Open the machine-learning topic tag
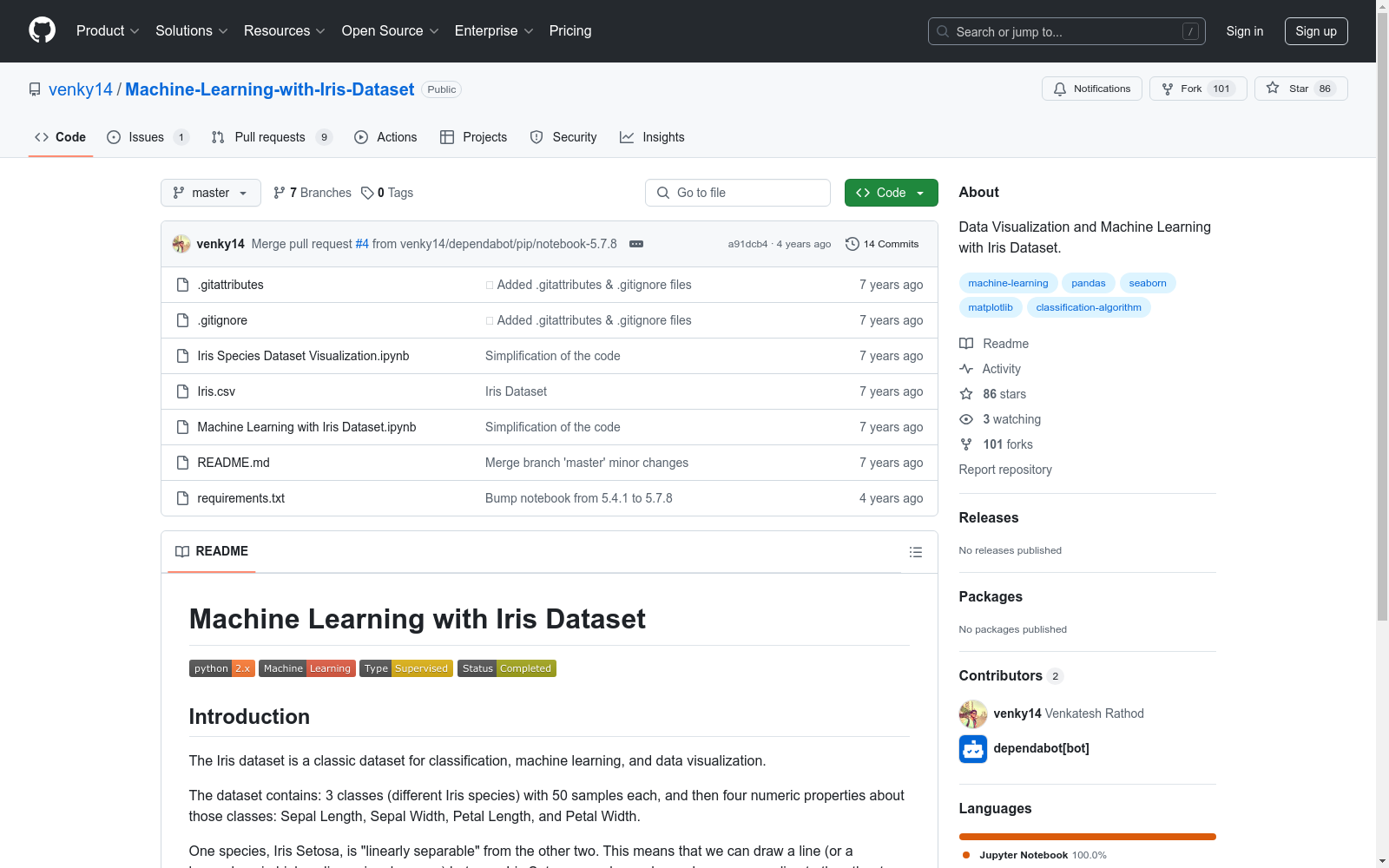 (x=1008, y=283)
